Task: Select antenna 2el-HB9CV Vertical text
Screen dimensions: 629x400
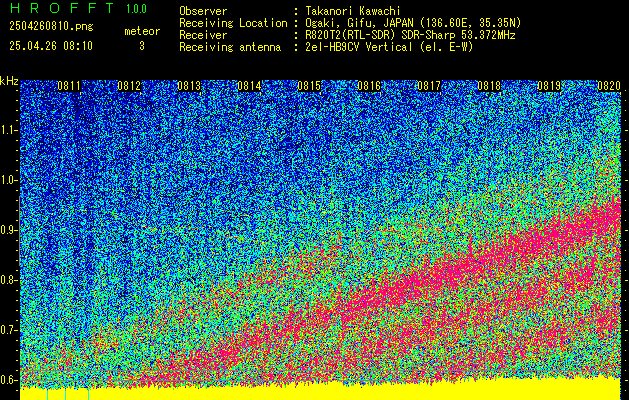Action: (389, 47)
